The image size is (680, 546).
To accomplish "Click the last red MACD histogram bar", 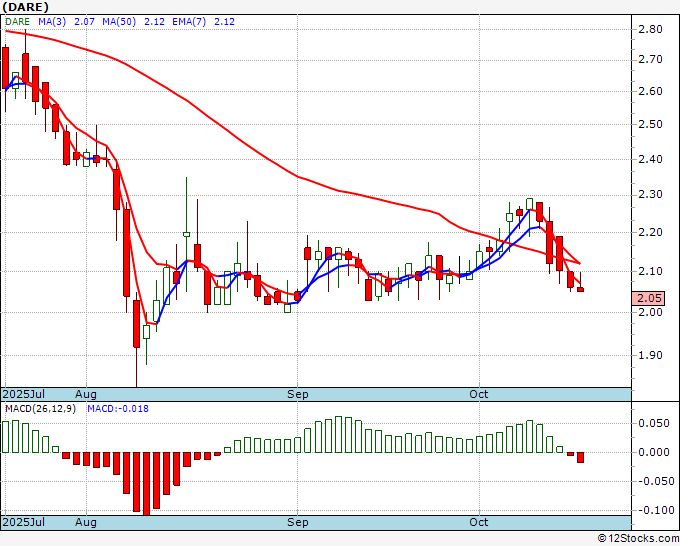I will pos(580,458).
